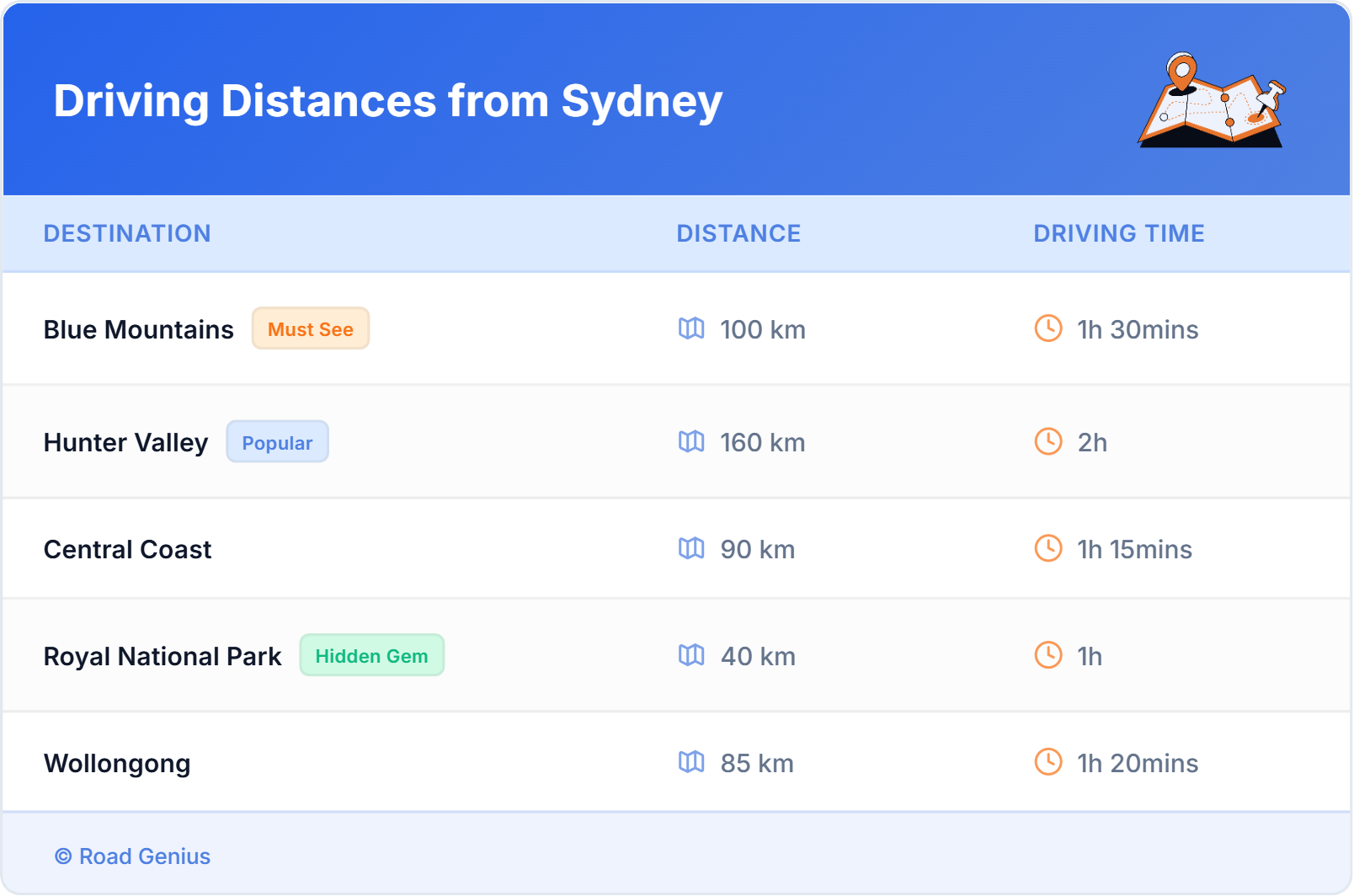Select the Hidden Gem badge

tap(371, 655)
